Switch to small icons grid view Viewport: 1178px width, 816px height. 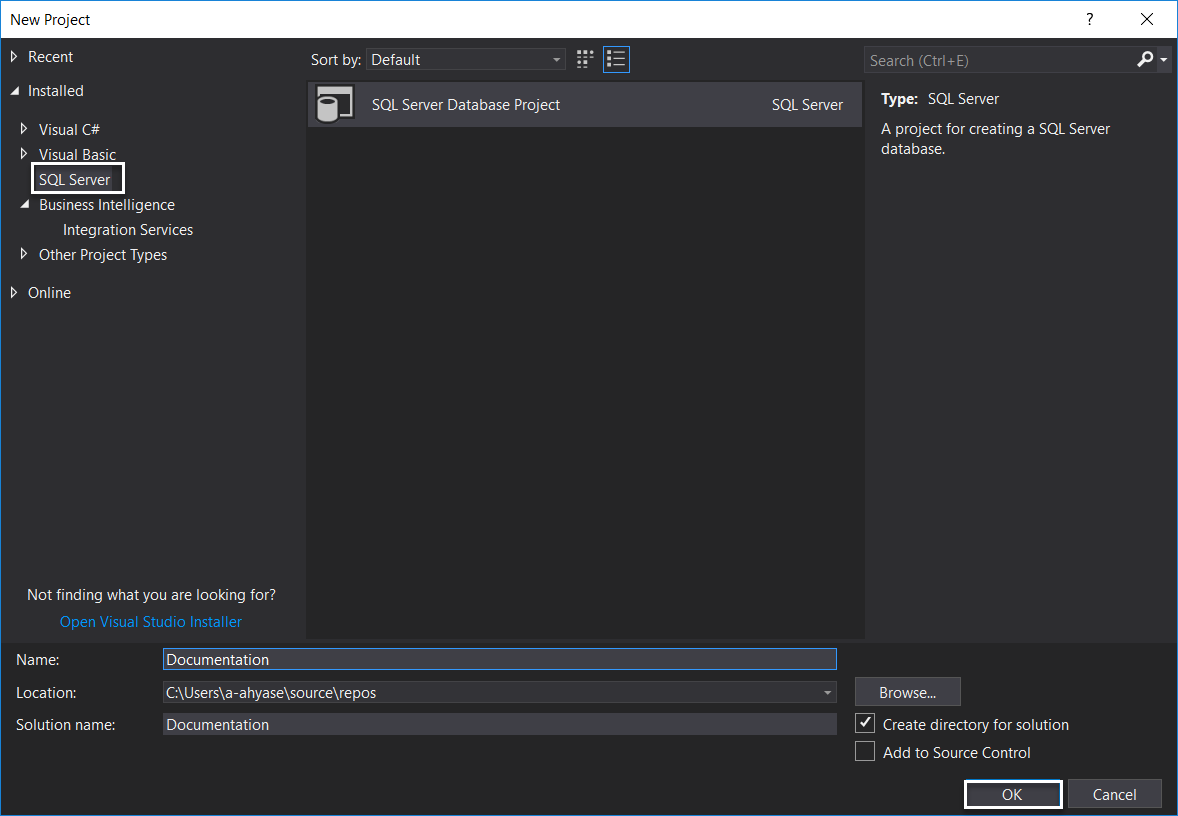pyautogui.click(x=584, y=59)
